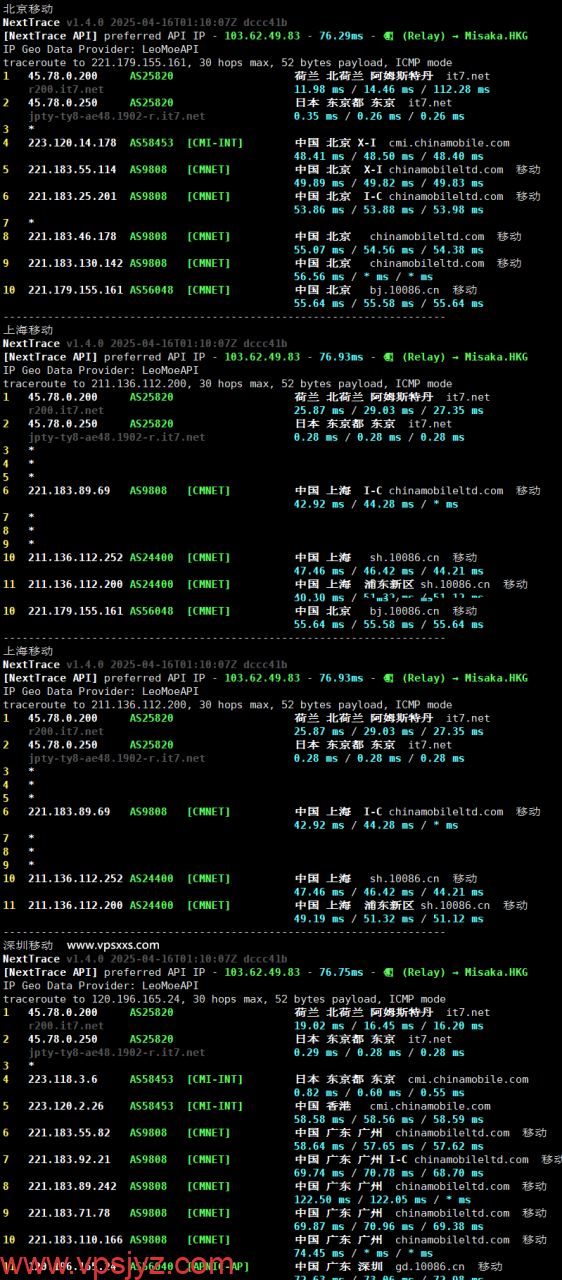Click hop IP 223.118.3.6
The height and width of the screenshot is (1280, 562).
(63, 1079)
